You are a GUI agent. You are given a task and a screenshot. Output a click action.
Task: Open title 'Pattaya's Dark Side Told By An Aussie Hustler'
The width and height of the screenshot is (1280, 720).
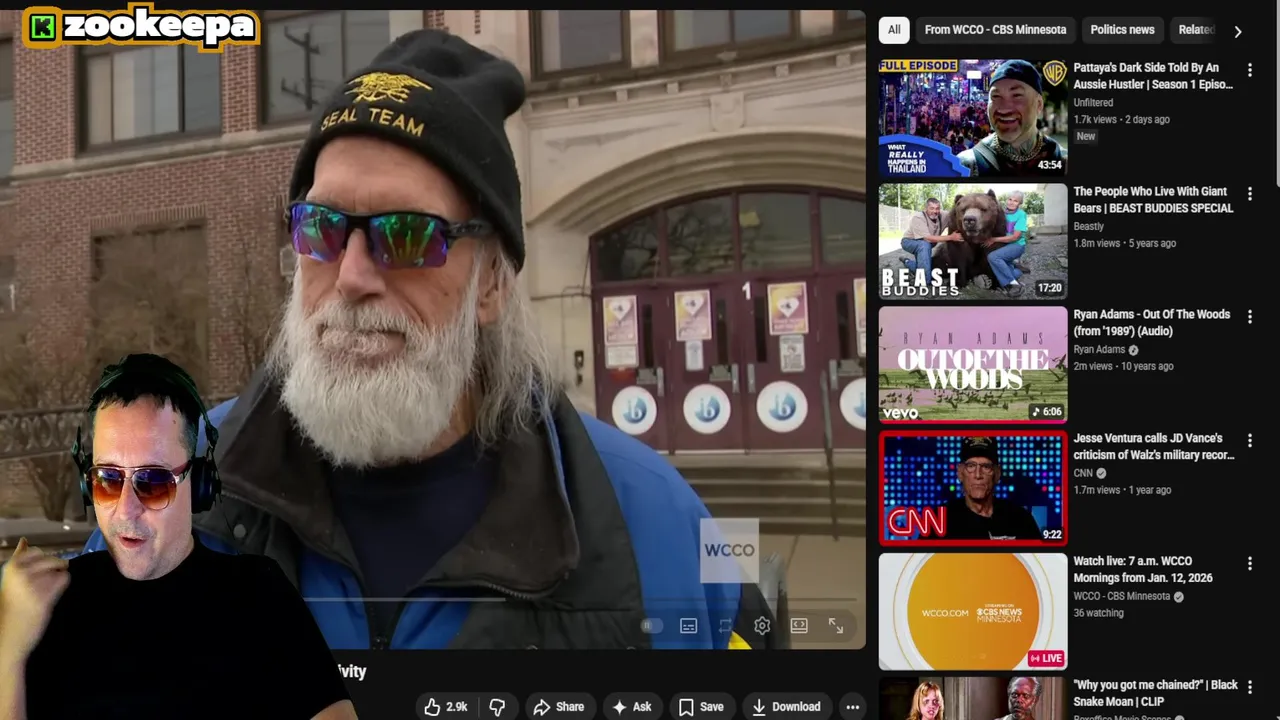click(x=1153, y=76)
